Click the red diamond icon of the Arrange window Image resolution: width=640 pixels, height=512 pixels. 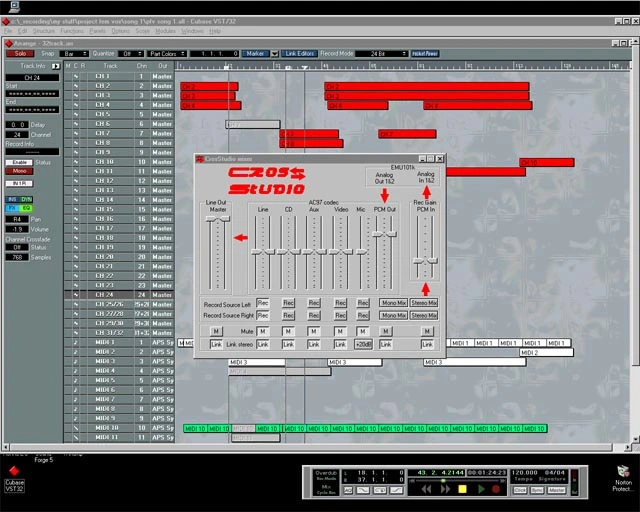click(x=9, y=43)
